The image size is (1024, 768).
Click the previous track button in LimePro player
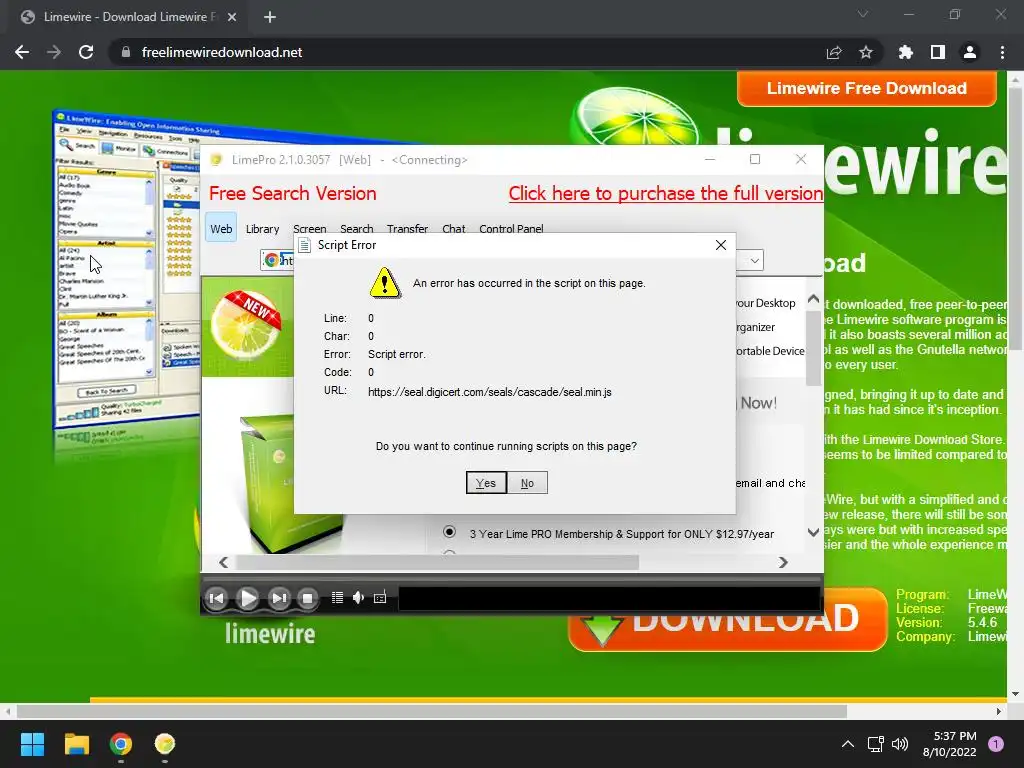[x=216, y=598]
